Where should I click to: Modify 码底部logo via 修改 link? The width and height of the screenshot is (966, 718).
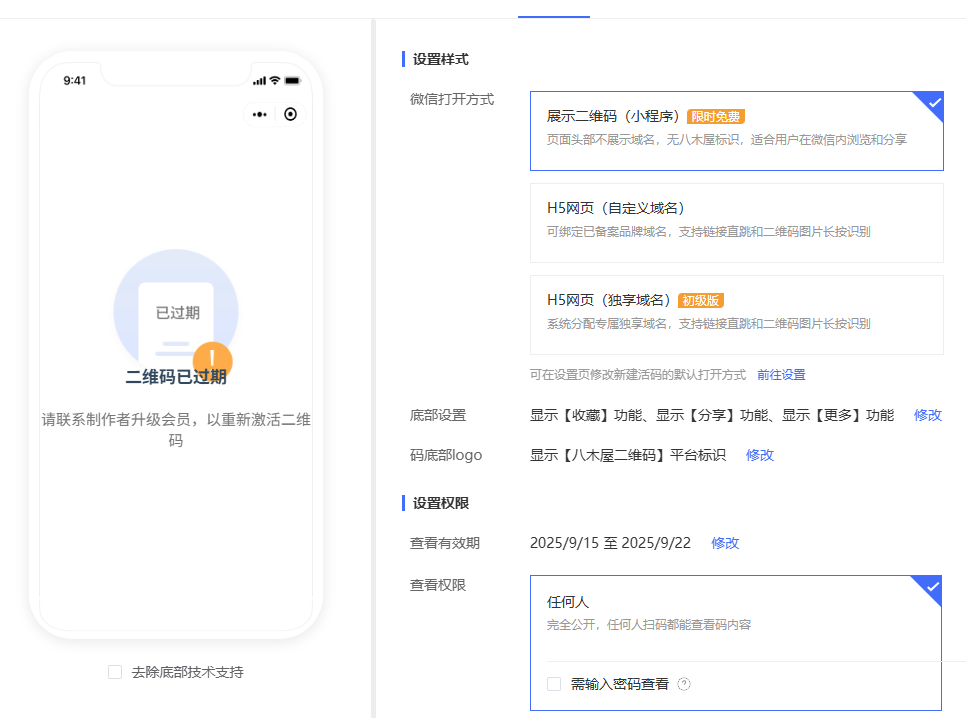[760, 455]
